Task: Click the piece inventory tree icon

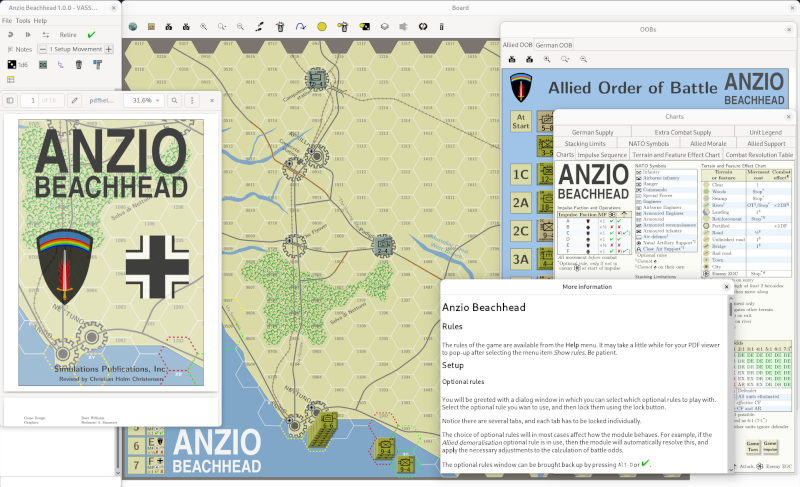Action: [61, 64]
